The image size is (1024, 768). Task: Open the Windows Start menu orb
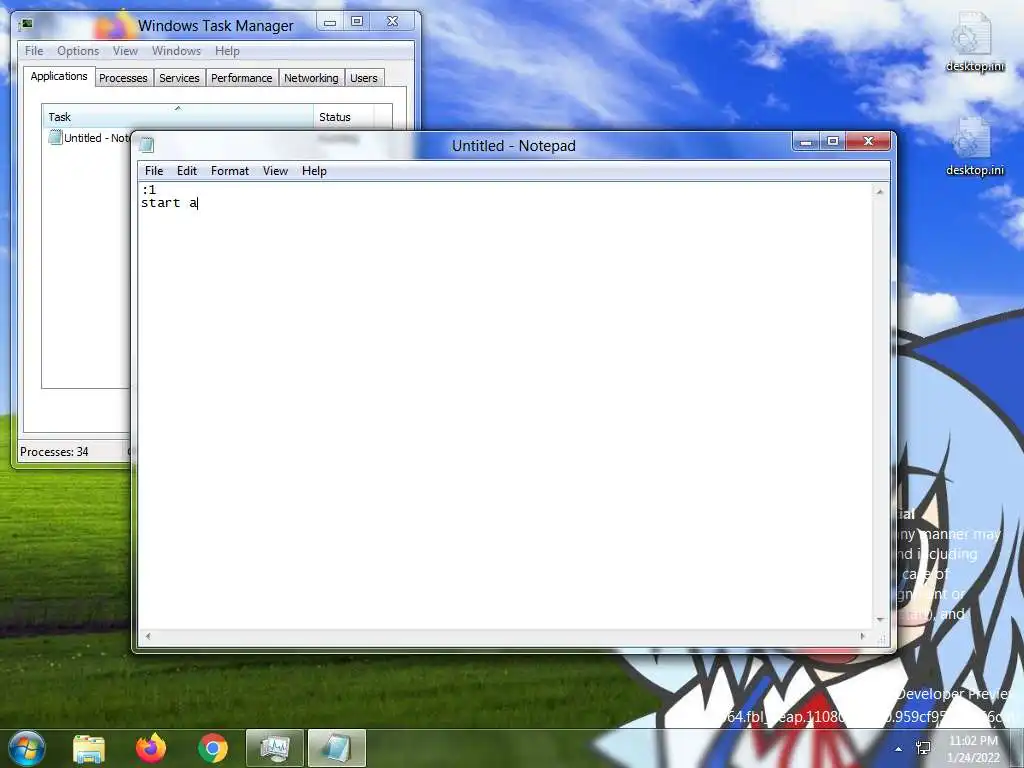(x=27, y=748)
